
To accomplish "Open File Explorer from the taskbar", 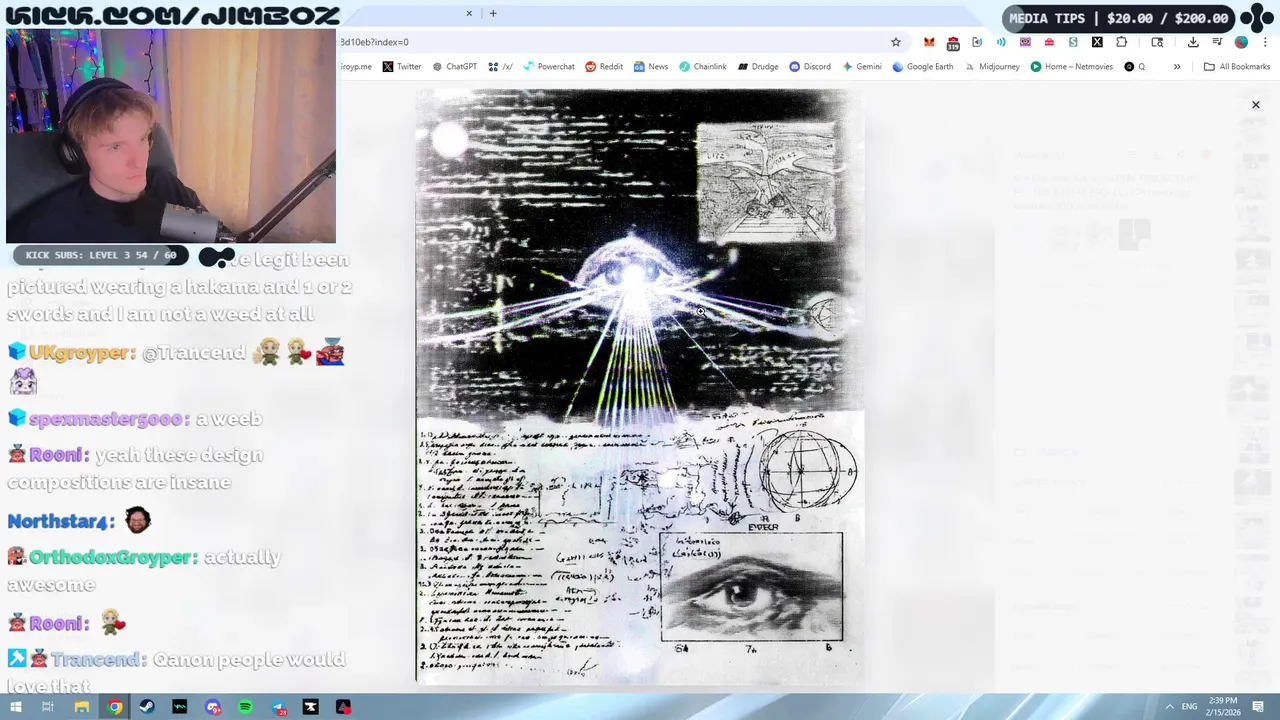I will click(82, 707).
